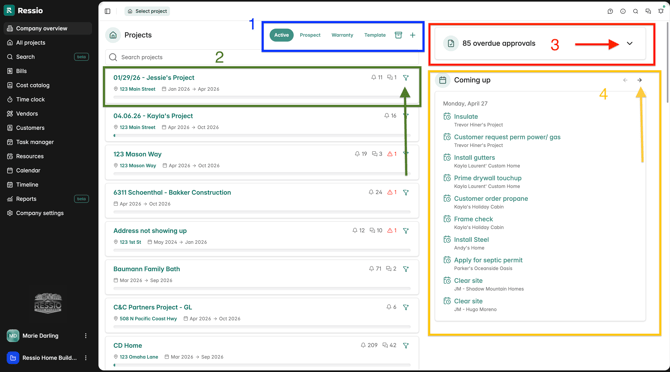670x372 pixels.
Task: Open Timeline in sidebar
Action: pos(48,185)
